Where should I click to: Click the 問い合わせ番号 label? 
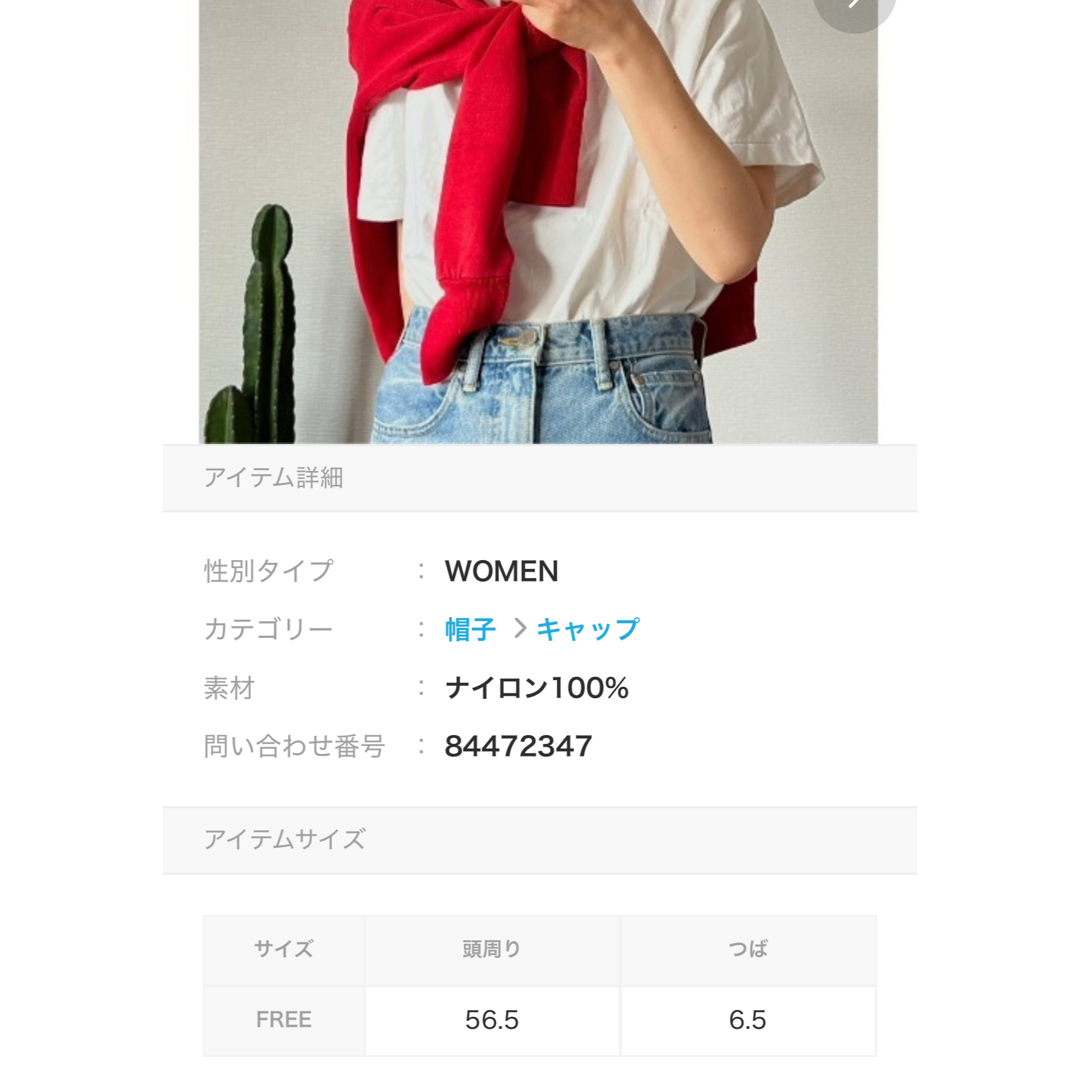click(294, 746)
